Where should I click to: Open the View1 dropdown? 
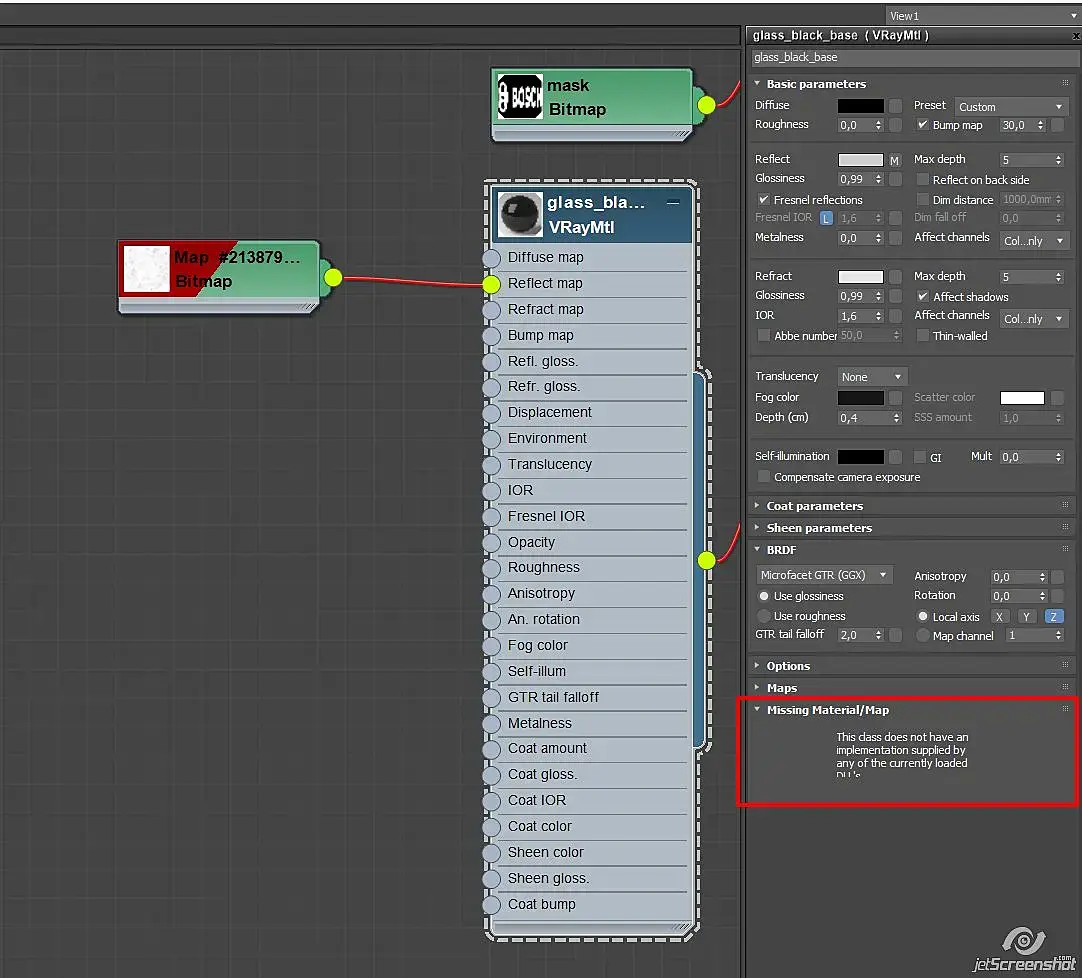(x=982, y=15)
